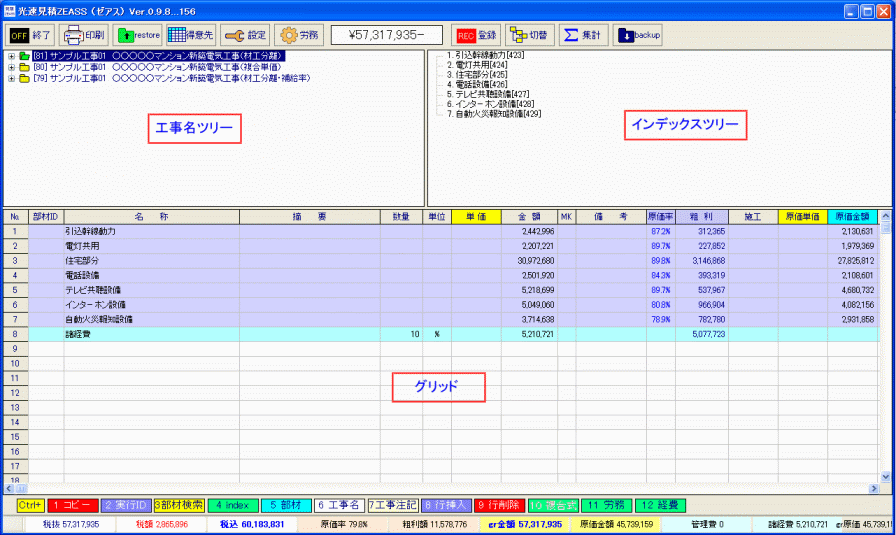The image size is (896, 535).
Task: Click the 10 複合式 button
Action: pyautogui.click(x=553, y=505)
